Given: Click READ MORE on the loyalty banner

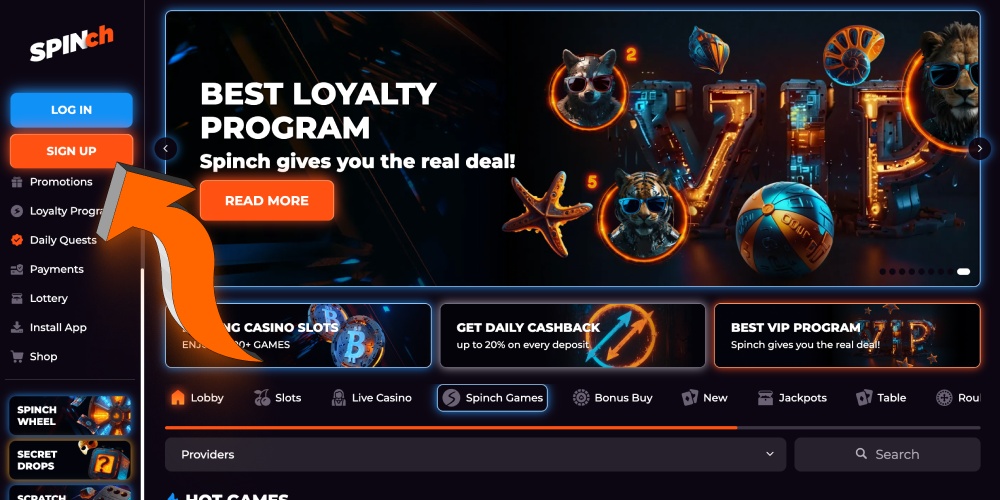Looking at the screenshot, I should [x=267, y=201].
